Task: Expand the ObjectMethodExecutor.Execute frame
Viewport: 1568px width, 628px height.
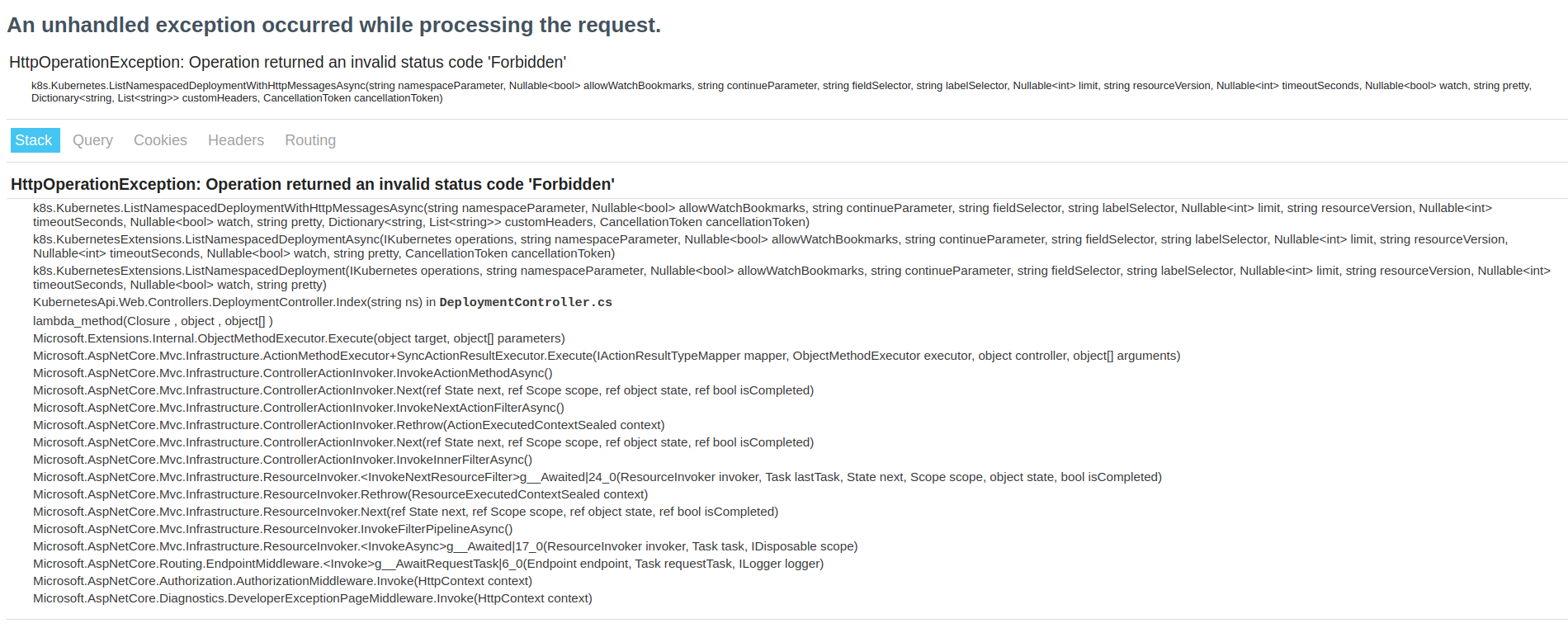Action: click(297, 338)
